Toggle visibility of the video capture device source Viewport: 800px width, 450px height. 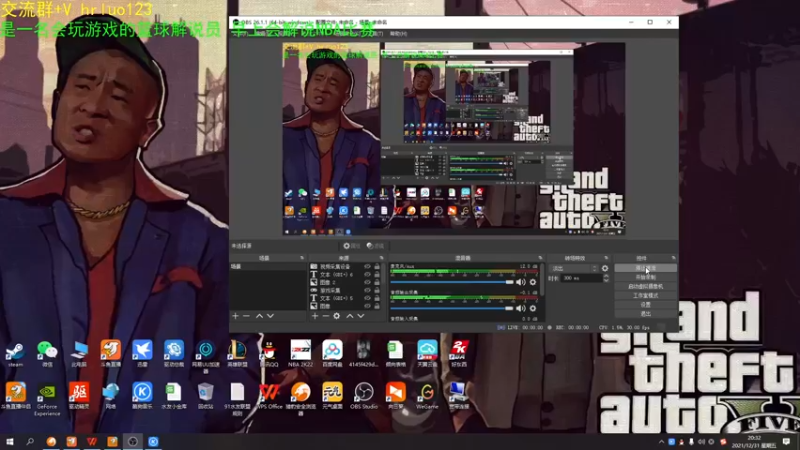click(x=367, y=267)
